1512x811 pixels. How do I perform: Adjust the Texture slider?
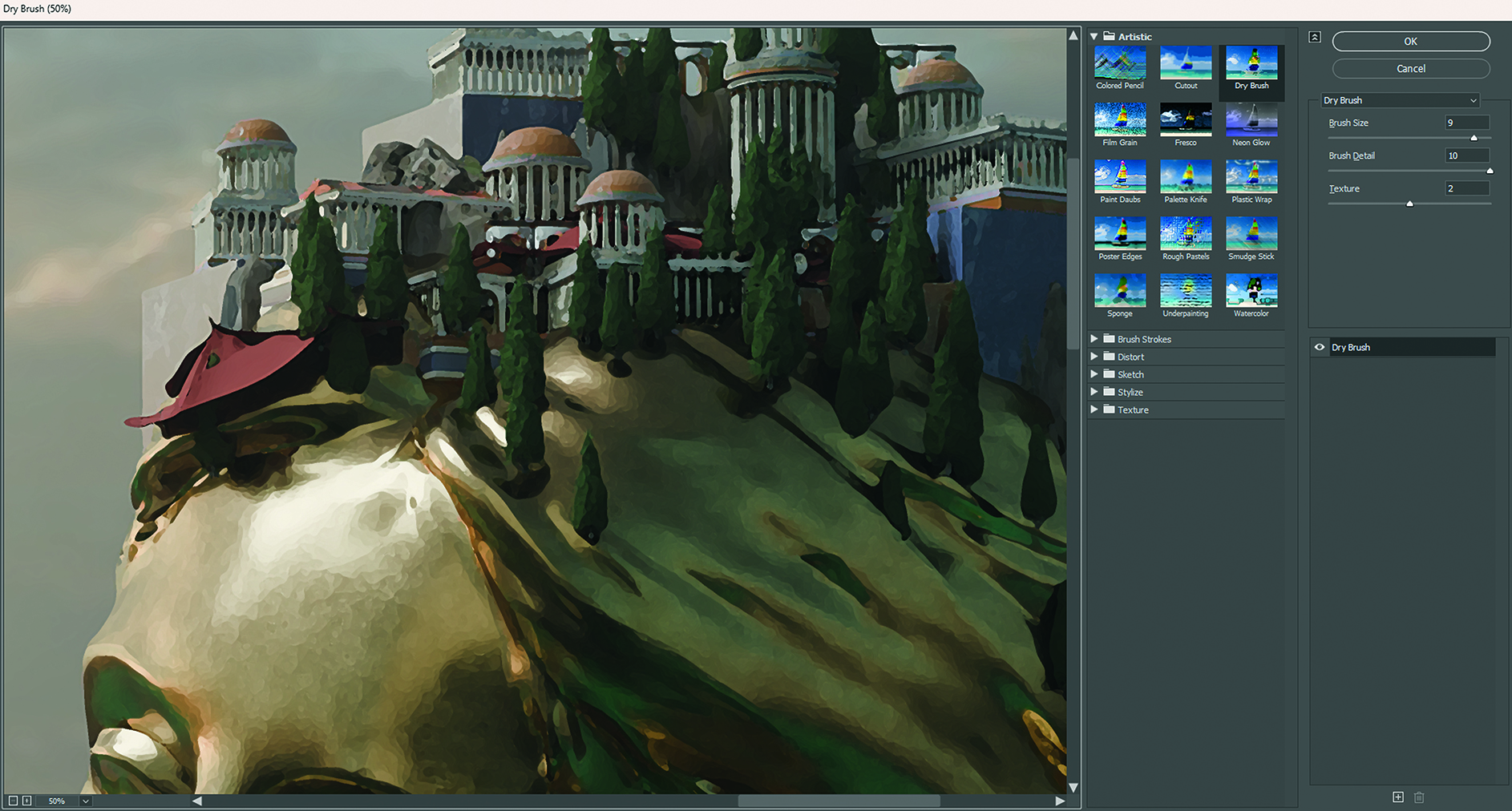1409,204
